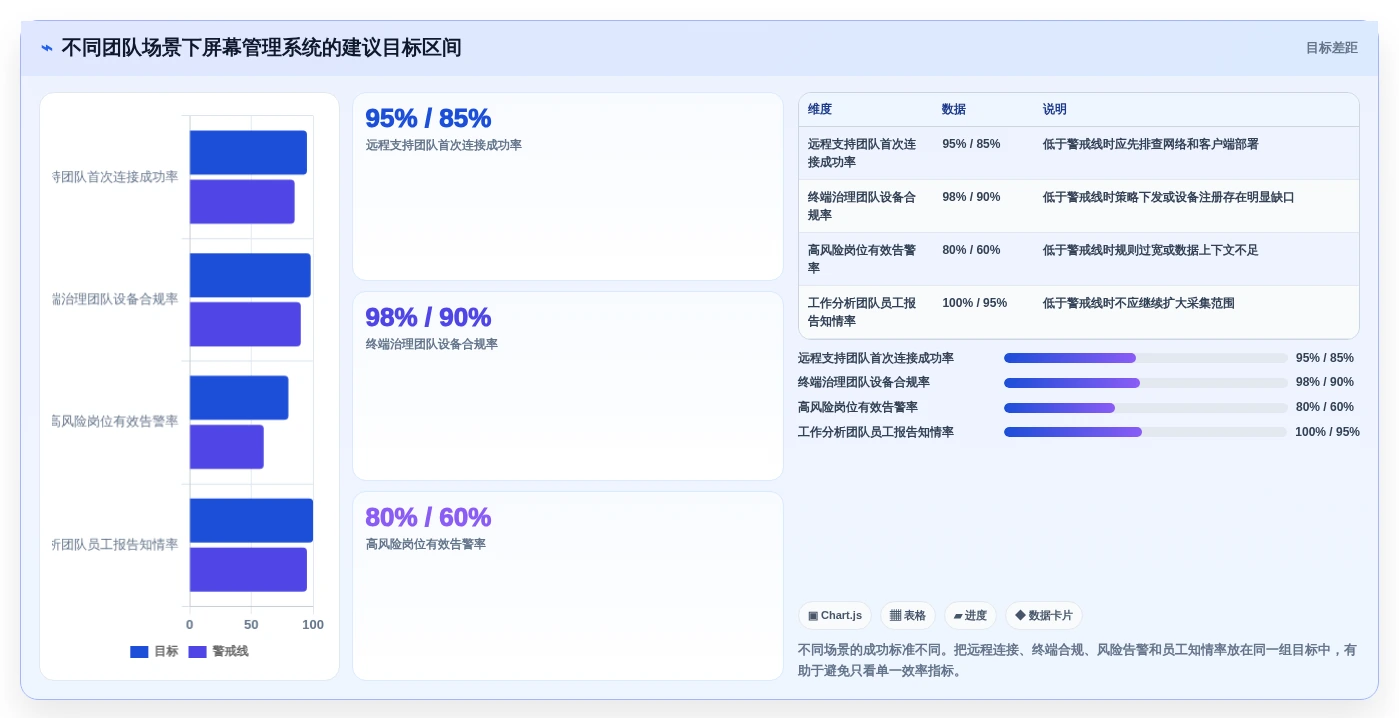The image size is (1399, 718).
Task: Select the 数据卡片 tag chip
Action: coord(1044,616)
